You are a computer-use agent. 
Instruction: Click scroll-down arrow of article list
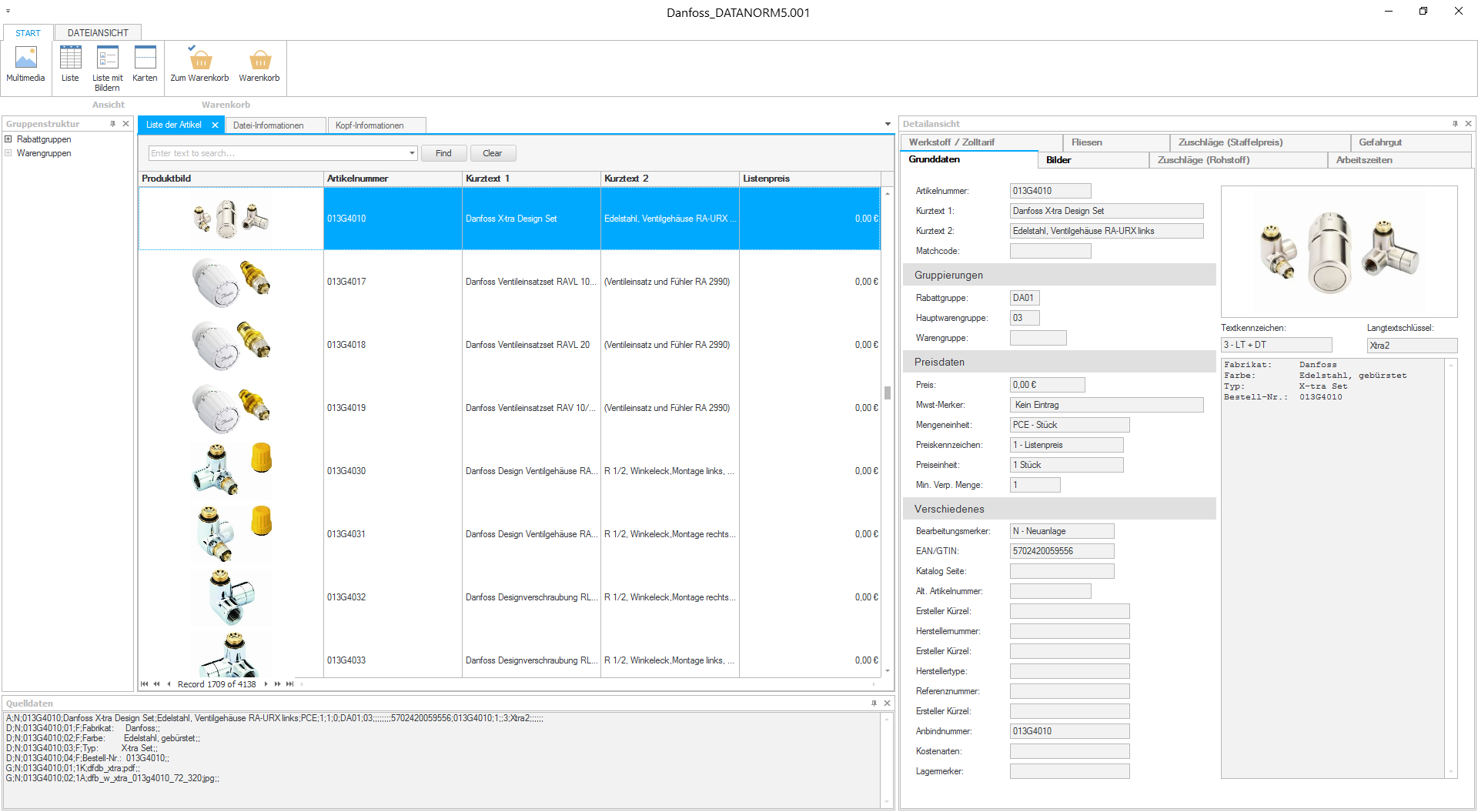(887, 671)
